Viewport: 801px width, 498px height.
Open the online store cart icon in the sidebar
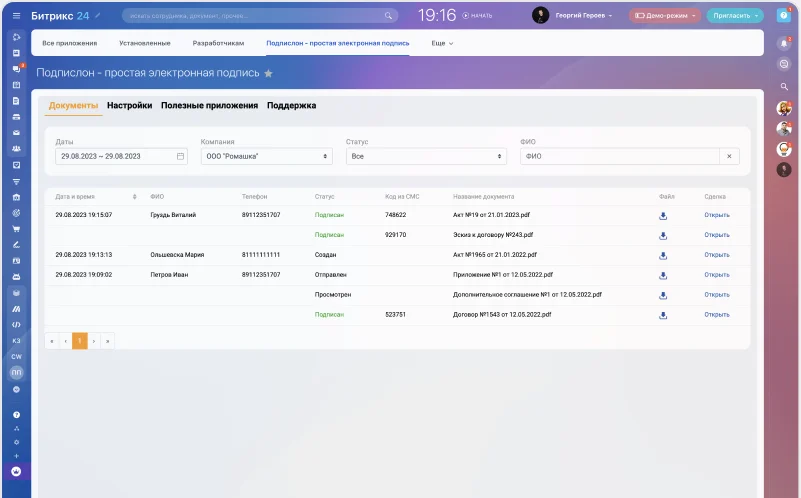[x=16, y=229]
